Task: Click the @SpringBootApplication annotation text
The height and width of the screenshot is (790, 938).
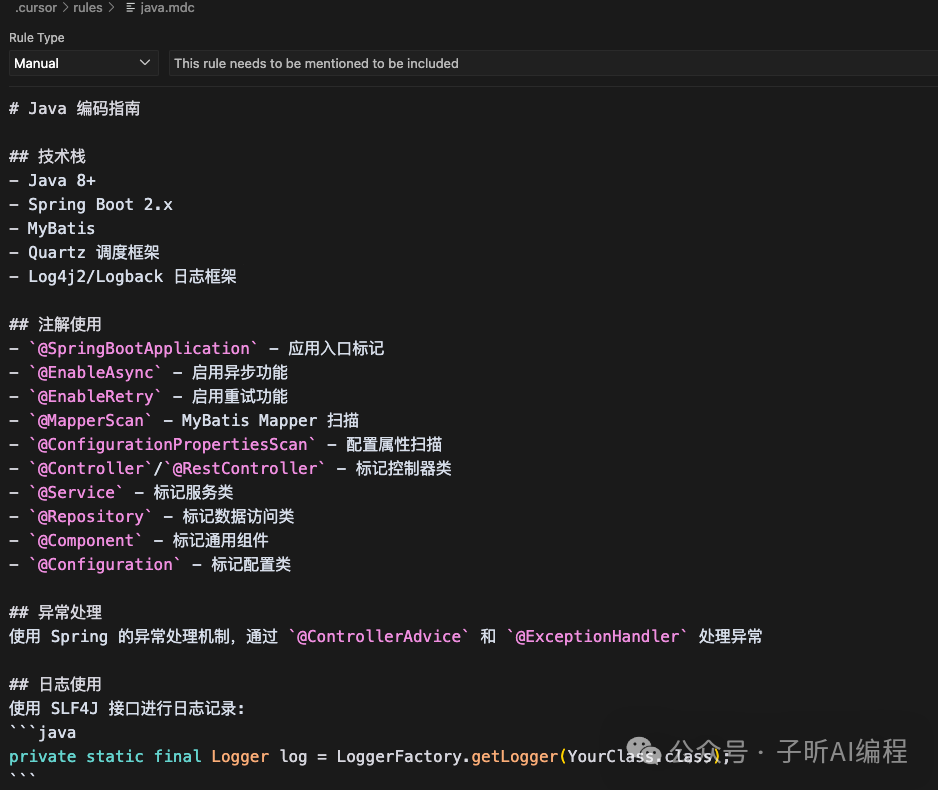Action: (x=144, y=348)
